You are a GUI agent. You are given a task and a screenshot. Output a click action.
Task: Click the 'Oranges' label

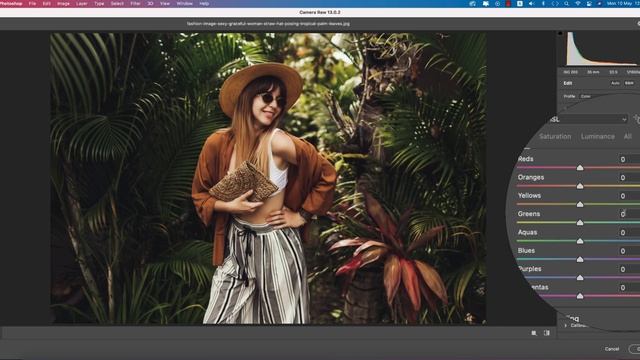[531, 177]
